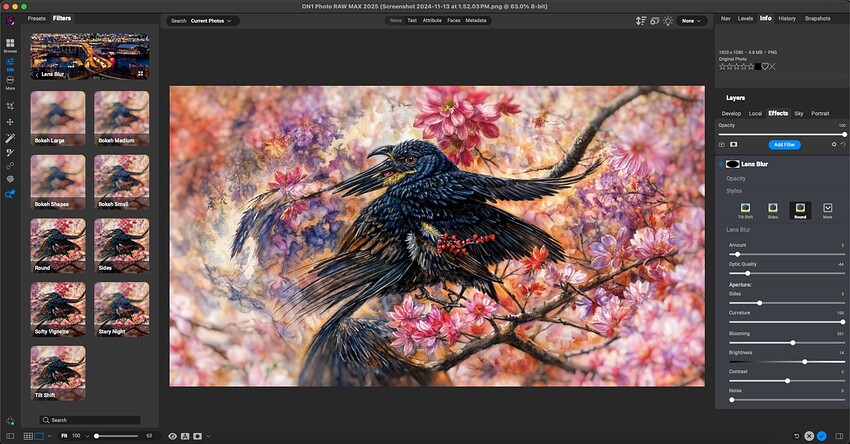850x444 pixels.
Task: Open the More styles dropdown
Action: [x=828, y=210]
